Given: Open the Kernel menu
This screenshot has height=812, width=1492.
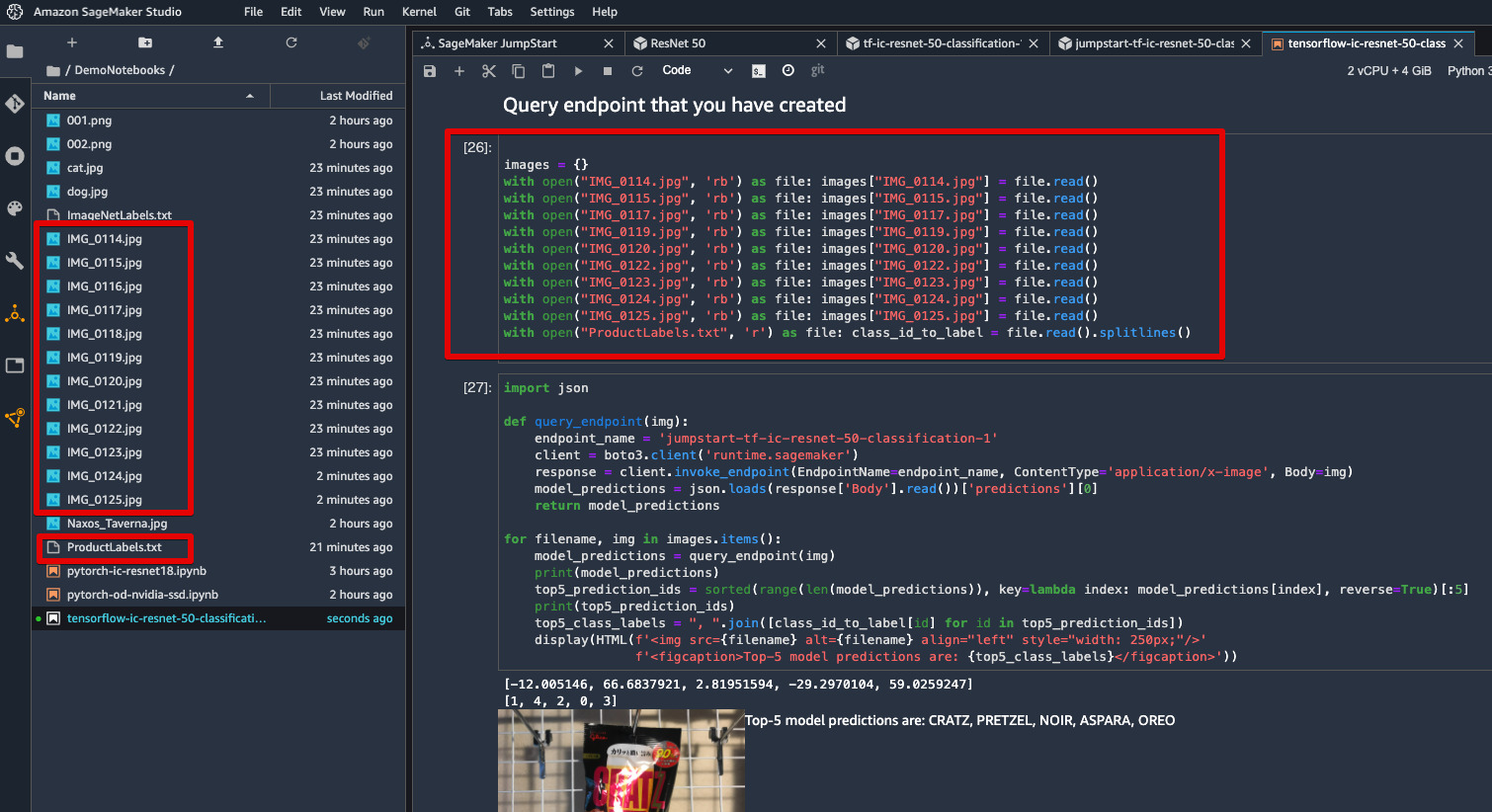Looking at the screenshot, I should click(419, 12).
